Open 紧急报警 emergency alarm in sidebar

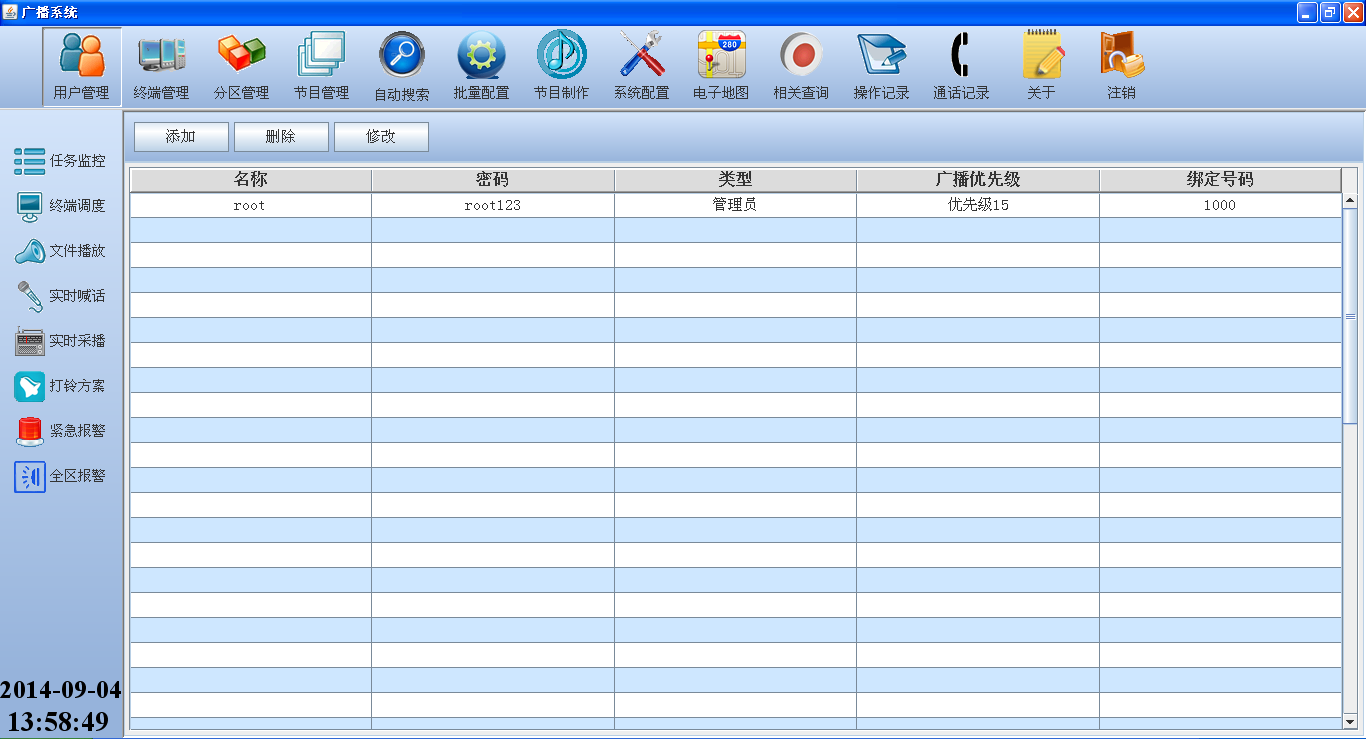click(61, 431)
